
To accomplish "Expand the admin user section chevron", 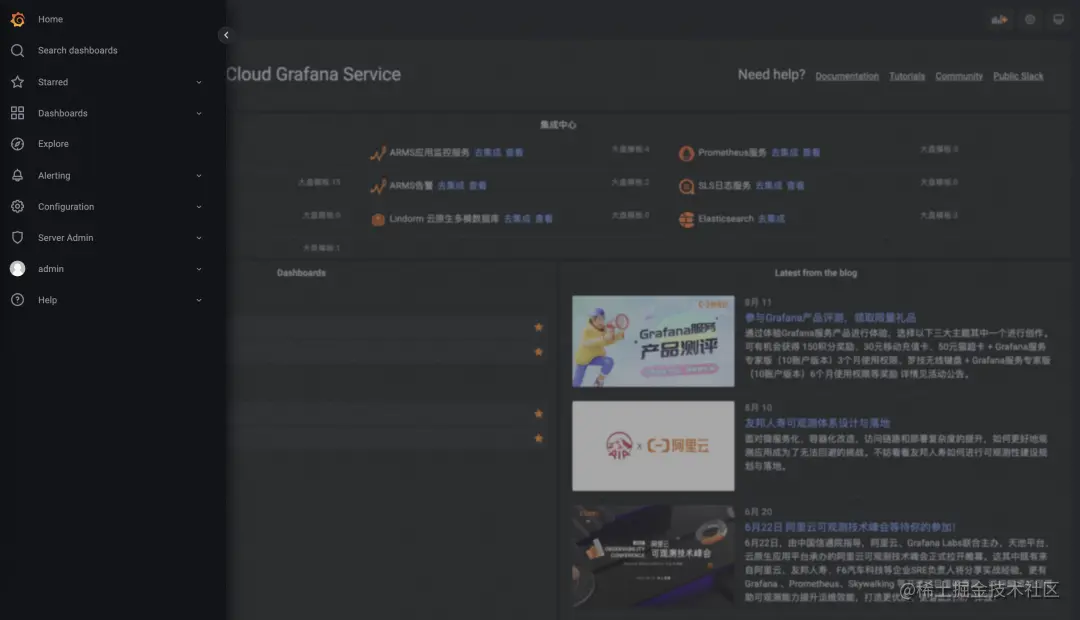I will [x=198, y=269].
